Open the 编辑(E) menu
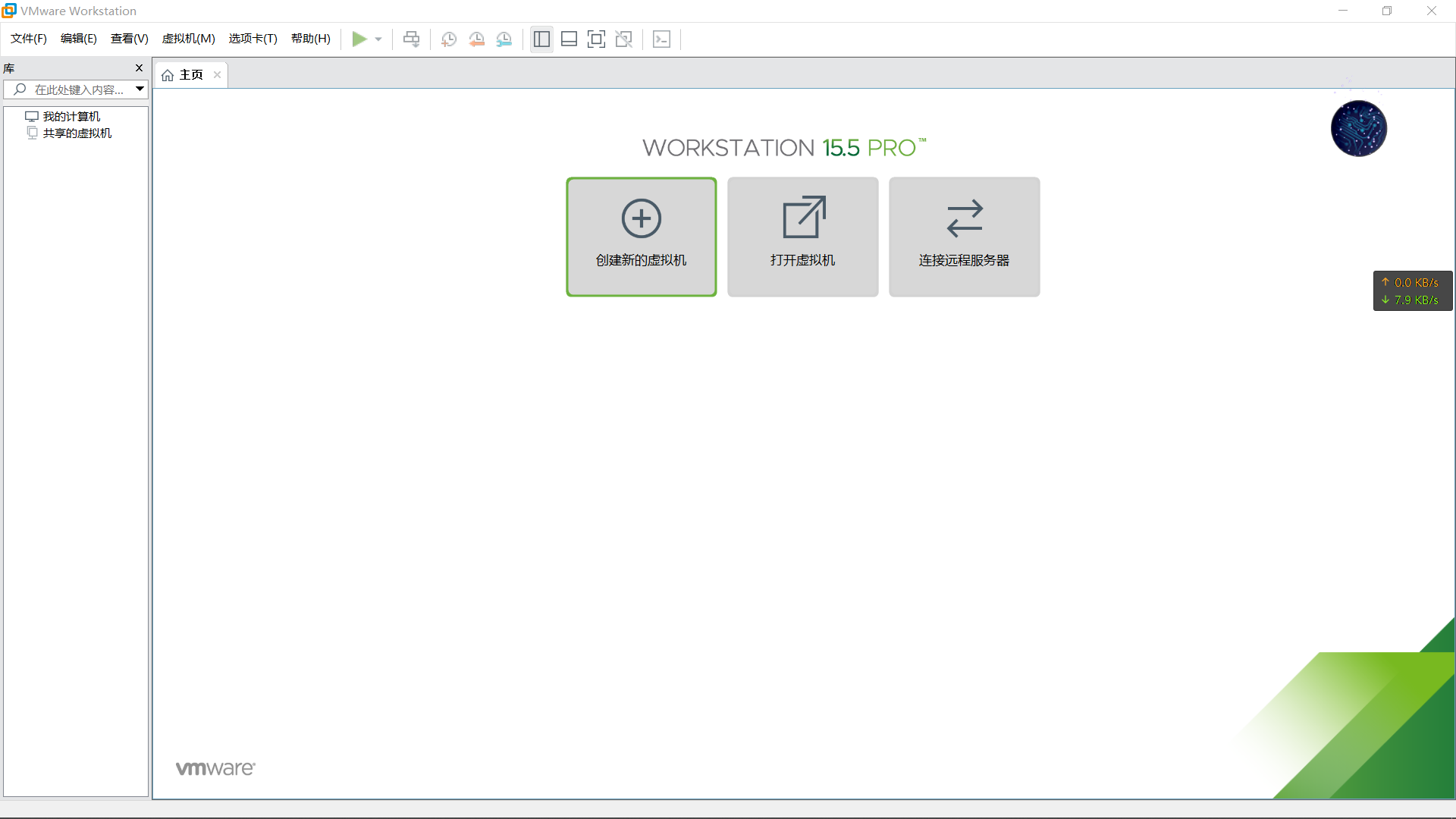Screen dimensions: 1456x819 79,39
